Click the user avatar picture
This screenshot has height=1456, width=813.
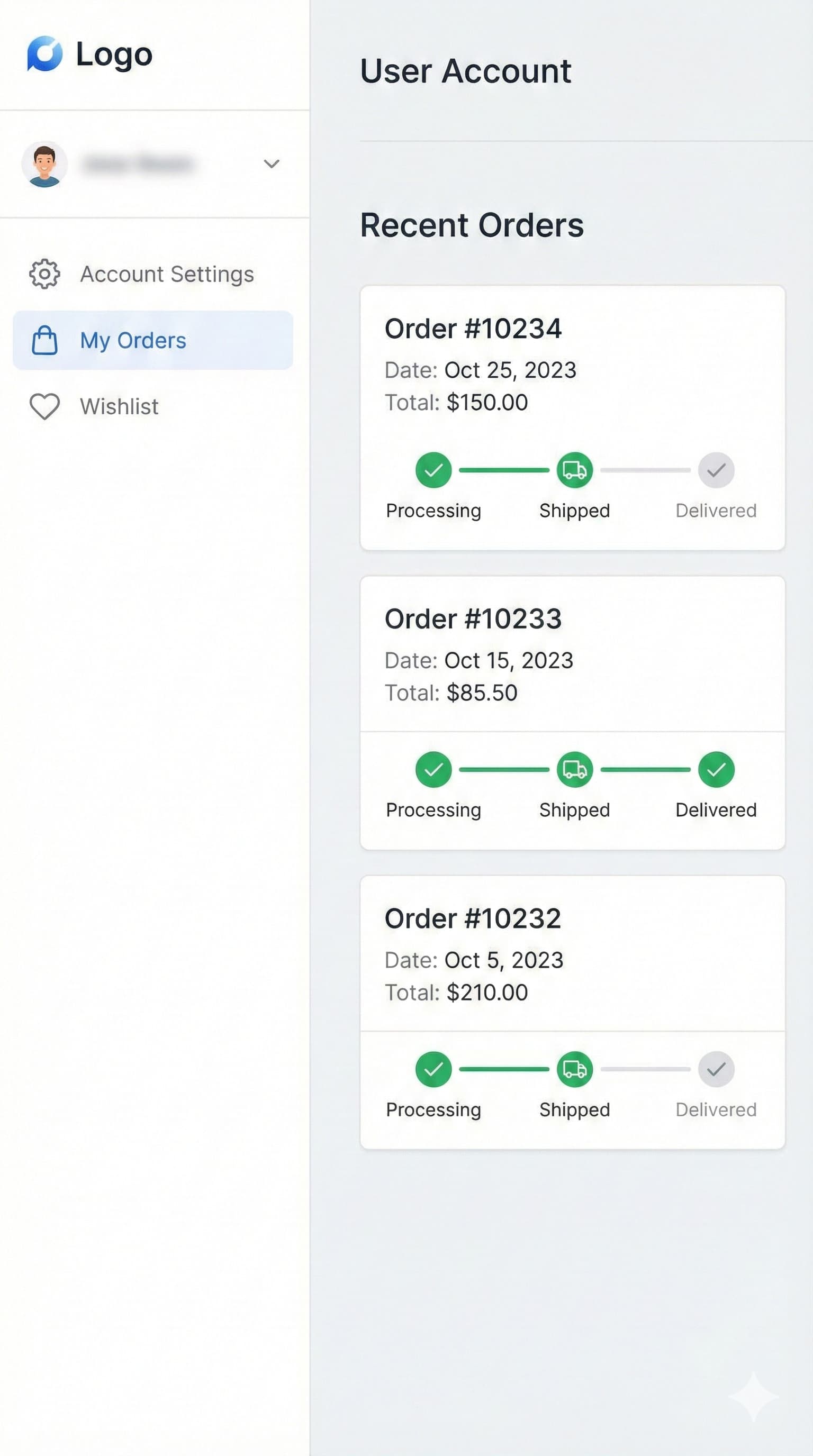tap(44, 164)
